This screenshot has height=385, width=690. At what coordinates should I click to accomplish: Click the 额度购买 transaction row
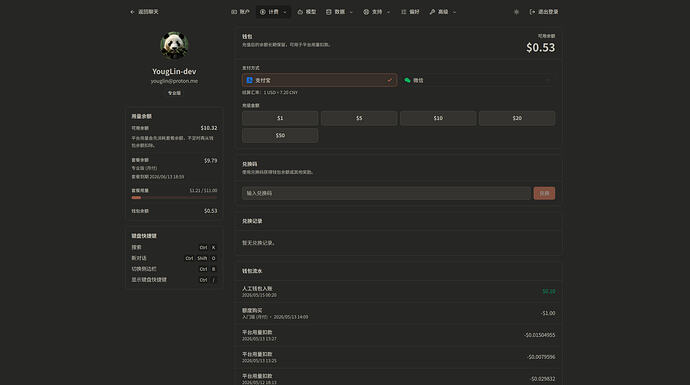[x=398, y=313]
